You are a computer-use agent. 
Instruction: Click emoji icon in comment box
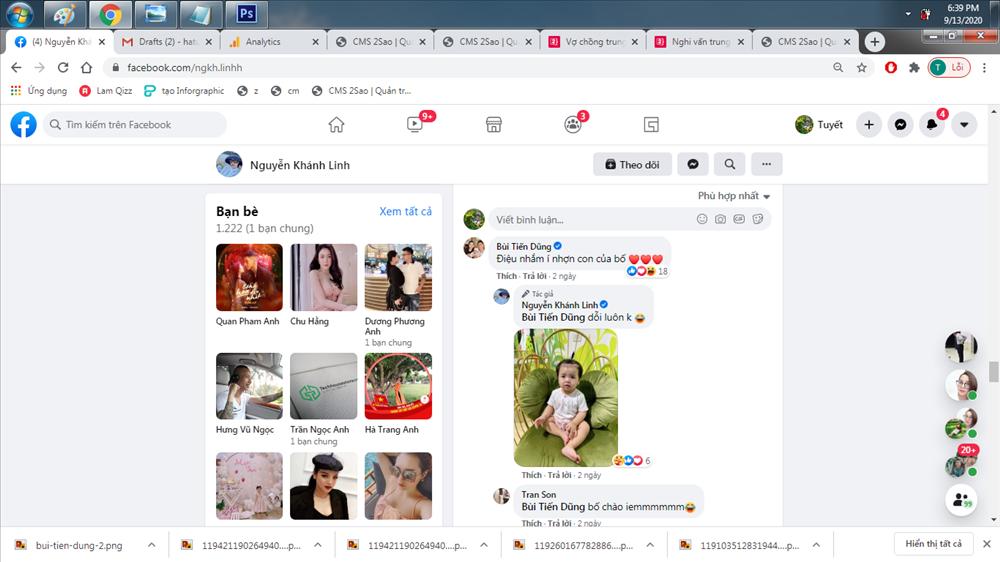coord(702,219)
